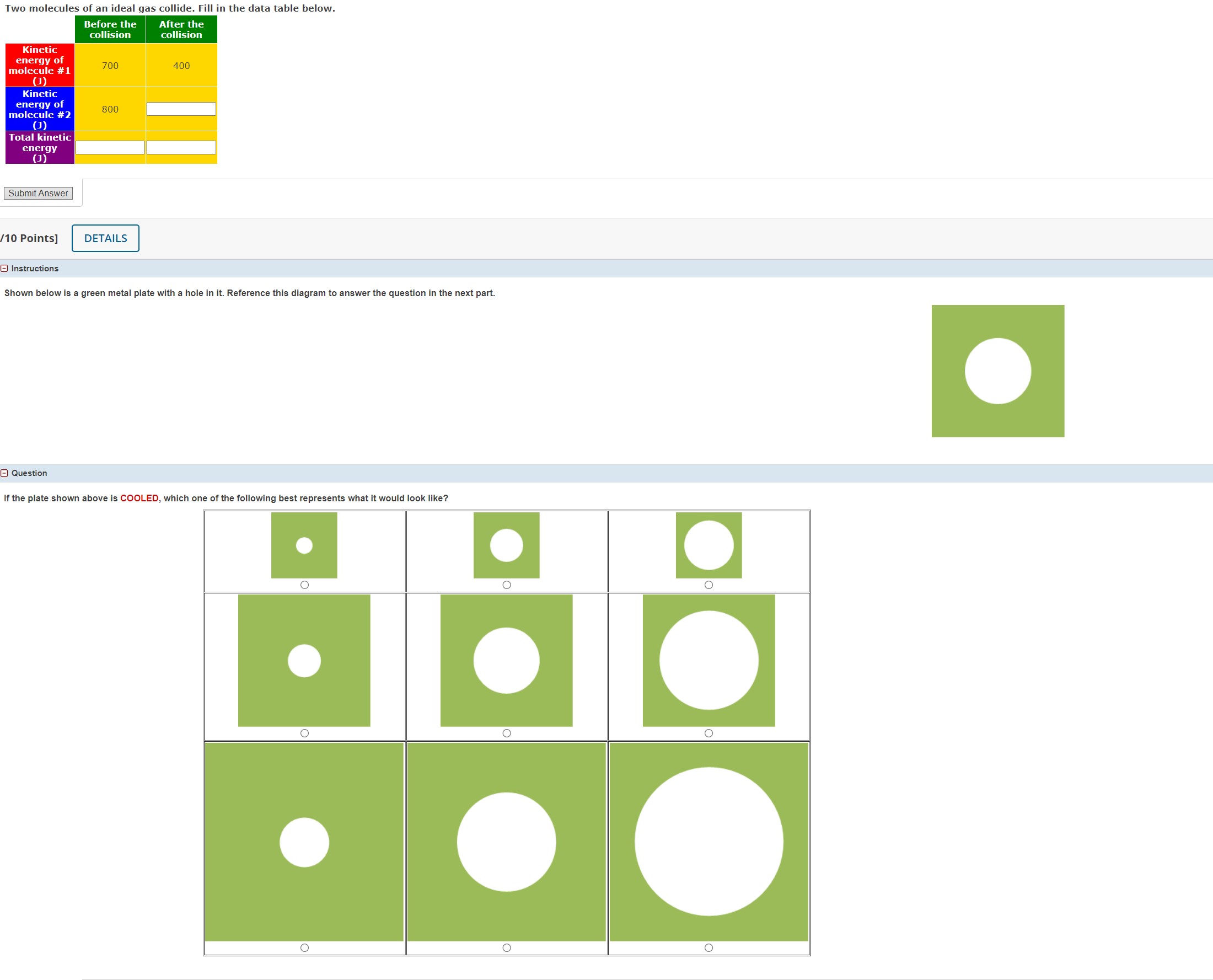Select radio for large plate with small hole
This screenshot has height=980, width=1213.
tap(304, 948)
